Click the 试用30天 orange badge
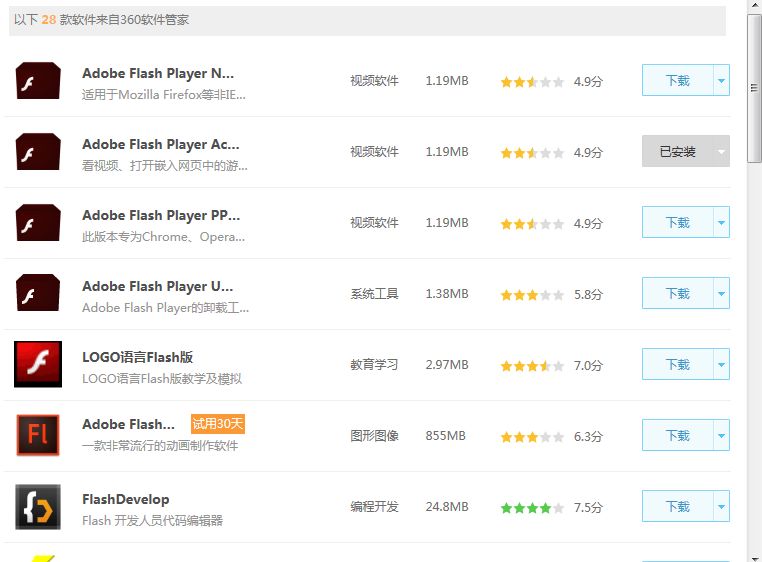Screen dimensions: 762x562 coord(218,424)
